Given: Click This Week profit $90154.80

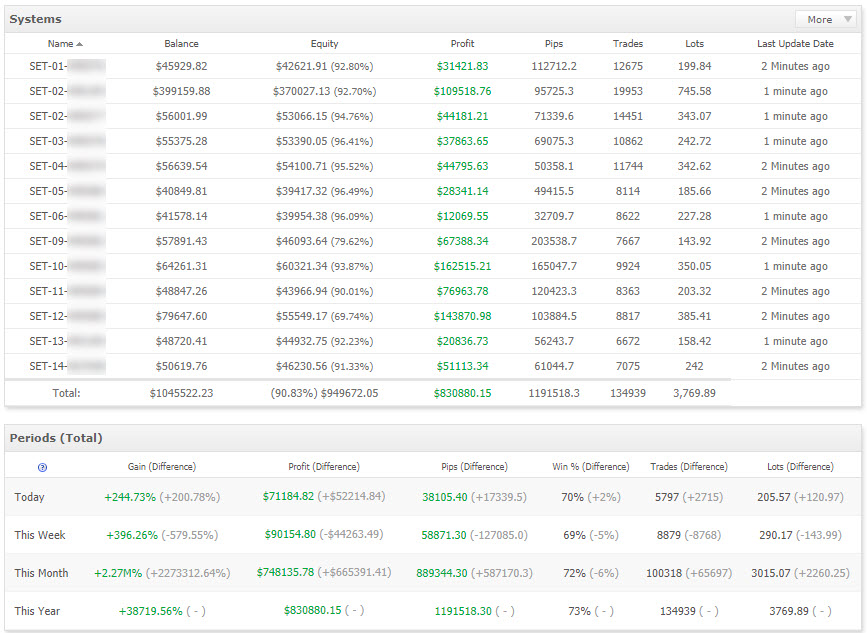Looking at the screenshot, I should (290, 535).
